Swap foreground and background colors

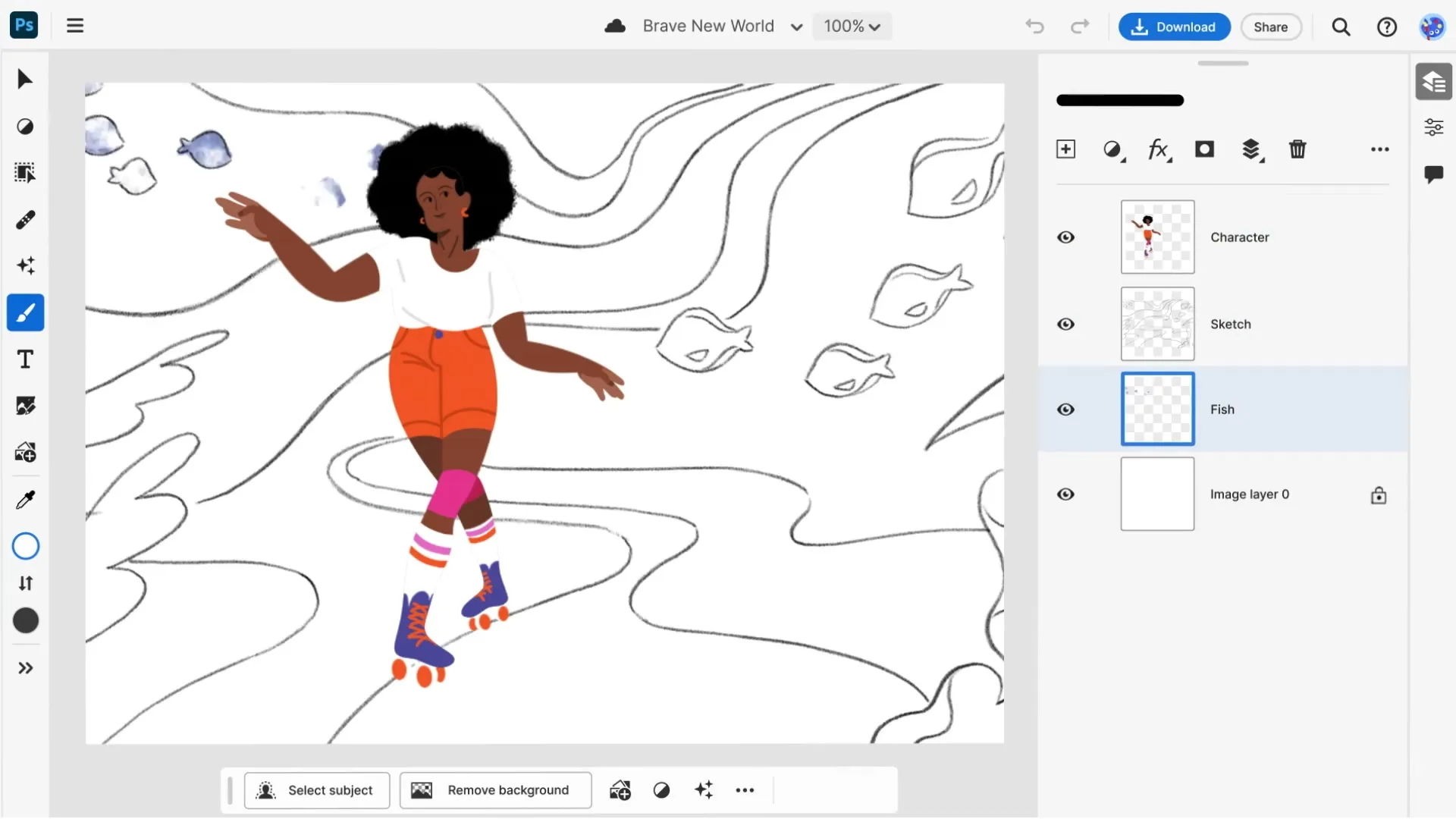26,583
